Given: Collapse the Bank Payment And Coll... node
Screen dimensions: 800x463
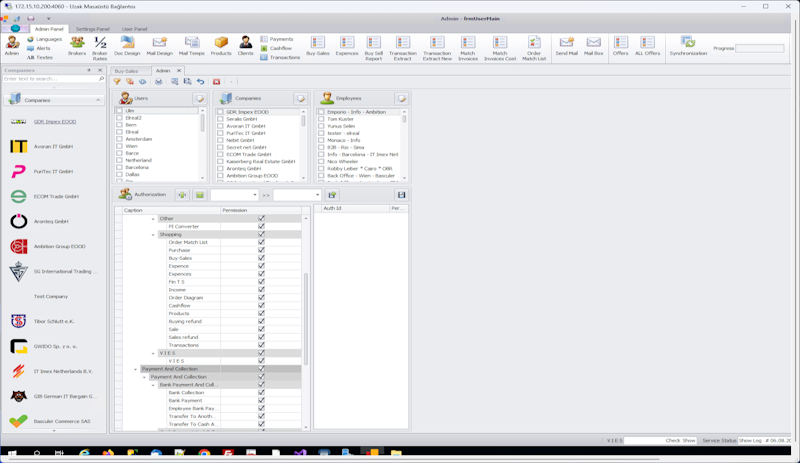Looking at the screenshot, I should pos(153,385).
